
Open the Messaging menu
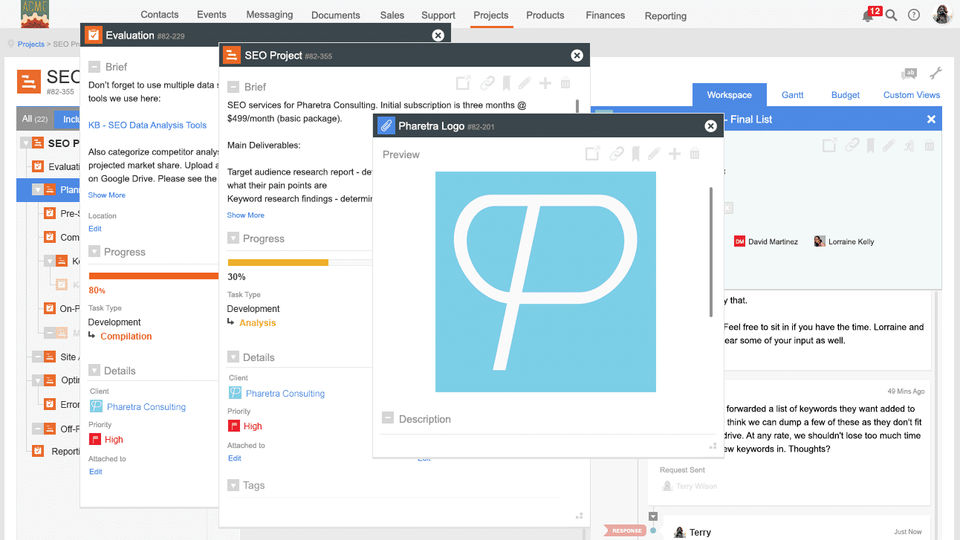click(x=269, y=15)
